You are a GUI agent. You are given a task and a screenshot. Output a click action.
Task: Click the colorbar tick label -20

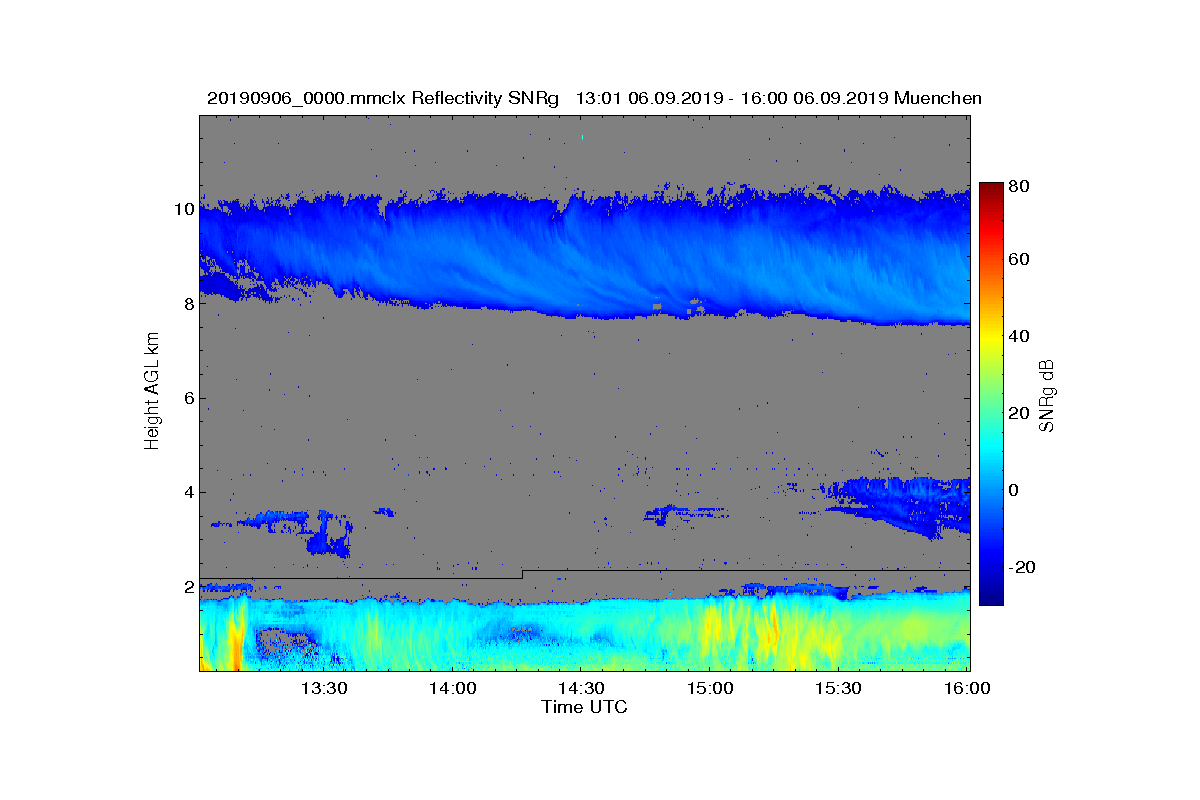coord(1023,568)
